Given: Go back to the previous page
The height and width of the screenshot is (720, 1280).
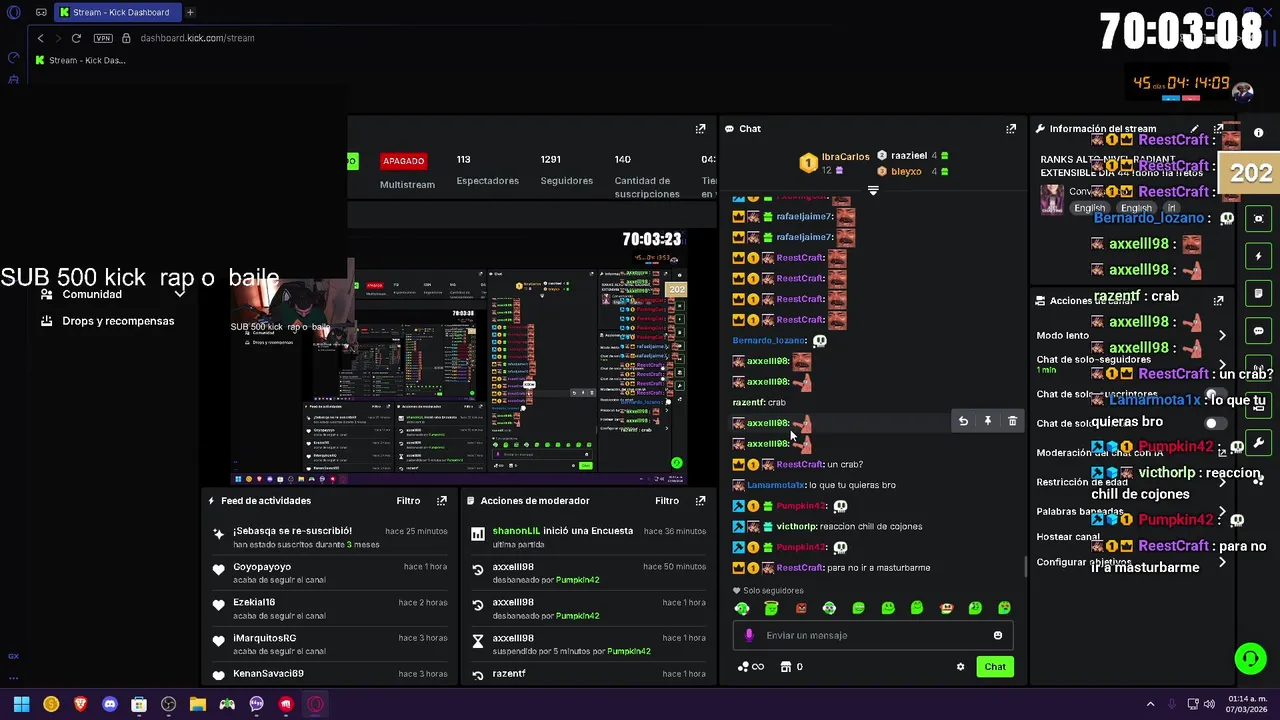Looking at the screenshot, I should click(x=40, y=38).
